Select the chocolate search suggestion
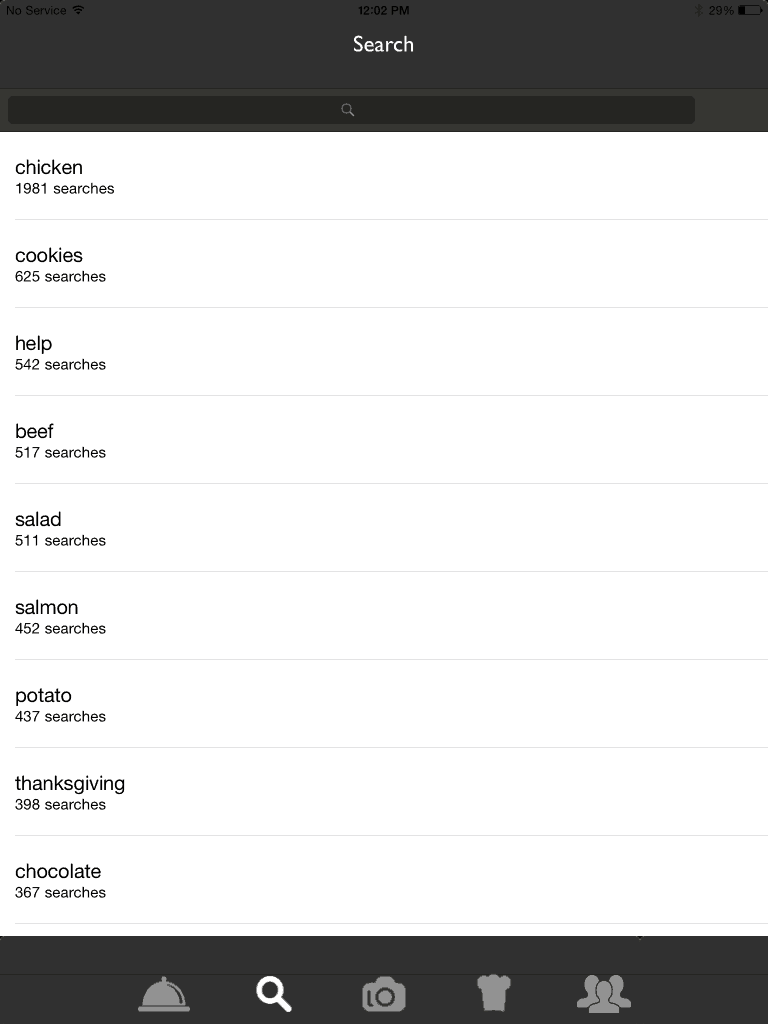 pyautogui.click(x=384, y=880)
